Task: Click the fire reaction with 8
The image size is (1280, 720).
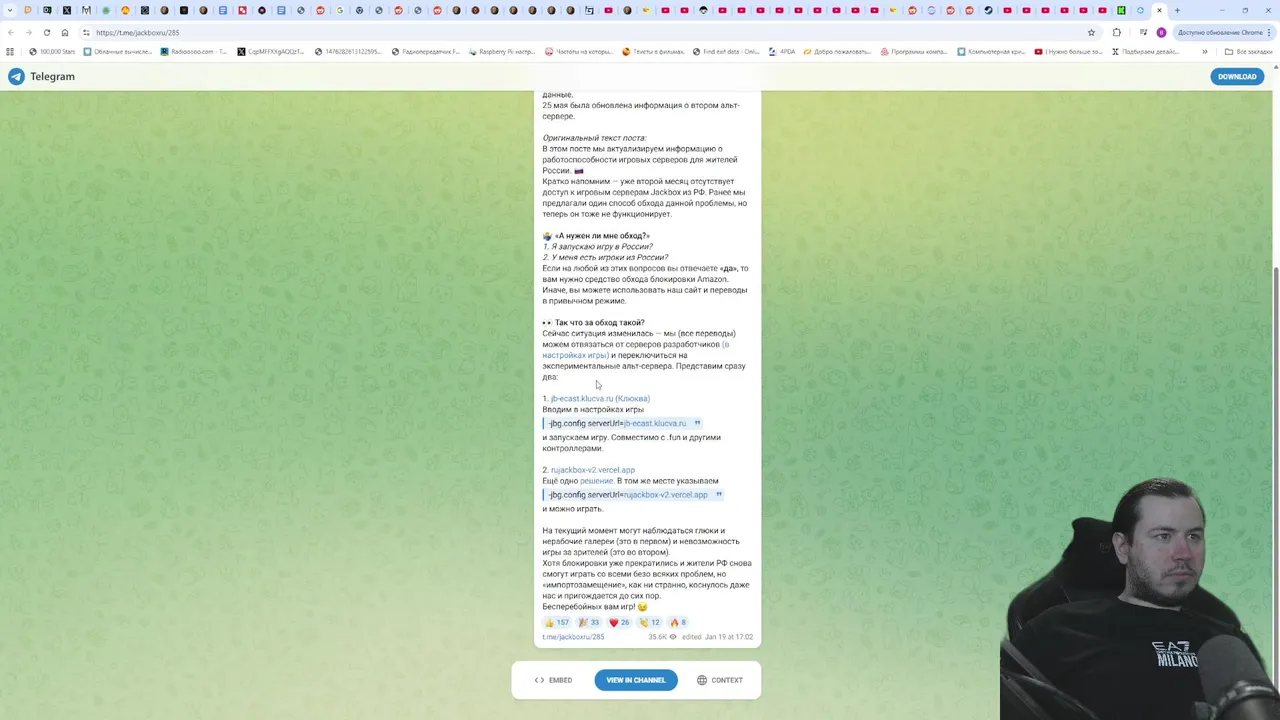Action: [x=678, y=622]
